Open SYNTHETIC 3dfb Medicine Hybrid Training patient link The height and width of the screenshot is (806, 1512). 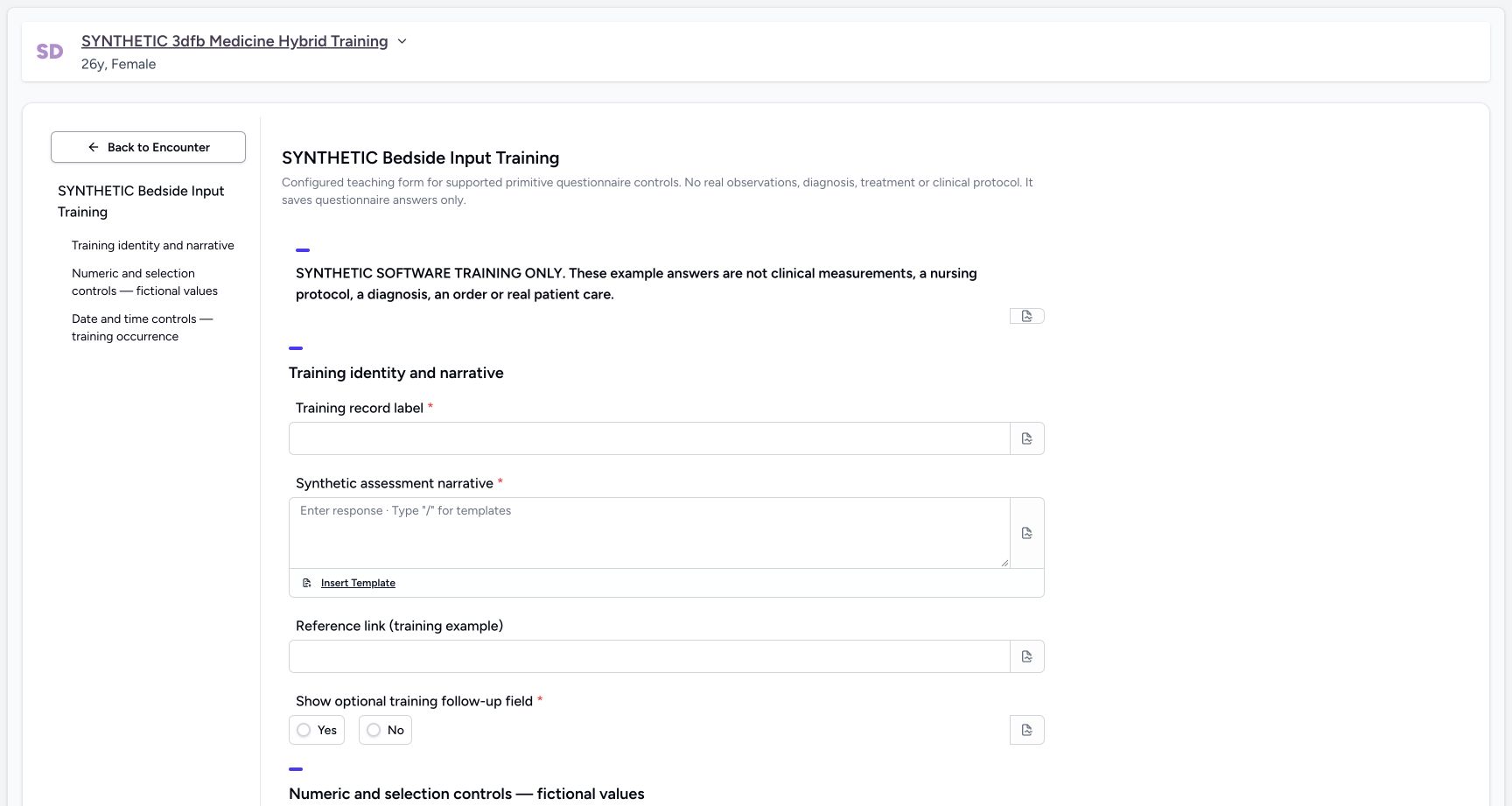pyautogui.click(x=234, y=41)
